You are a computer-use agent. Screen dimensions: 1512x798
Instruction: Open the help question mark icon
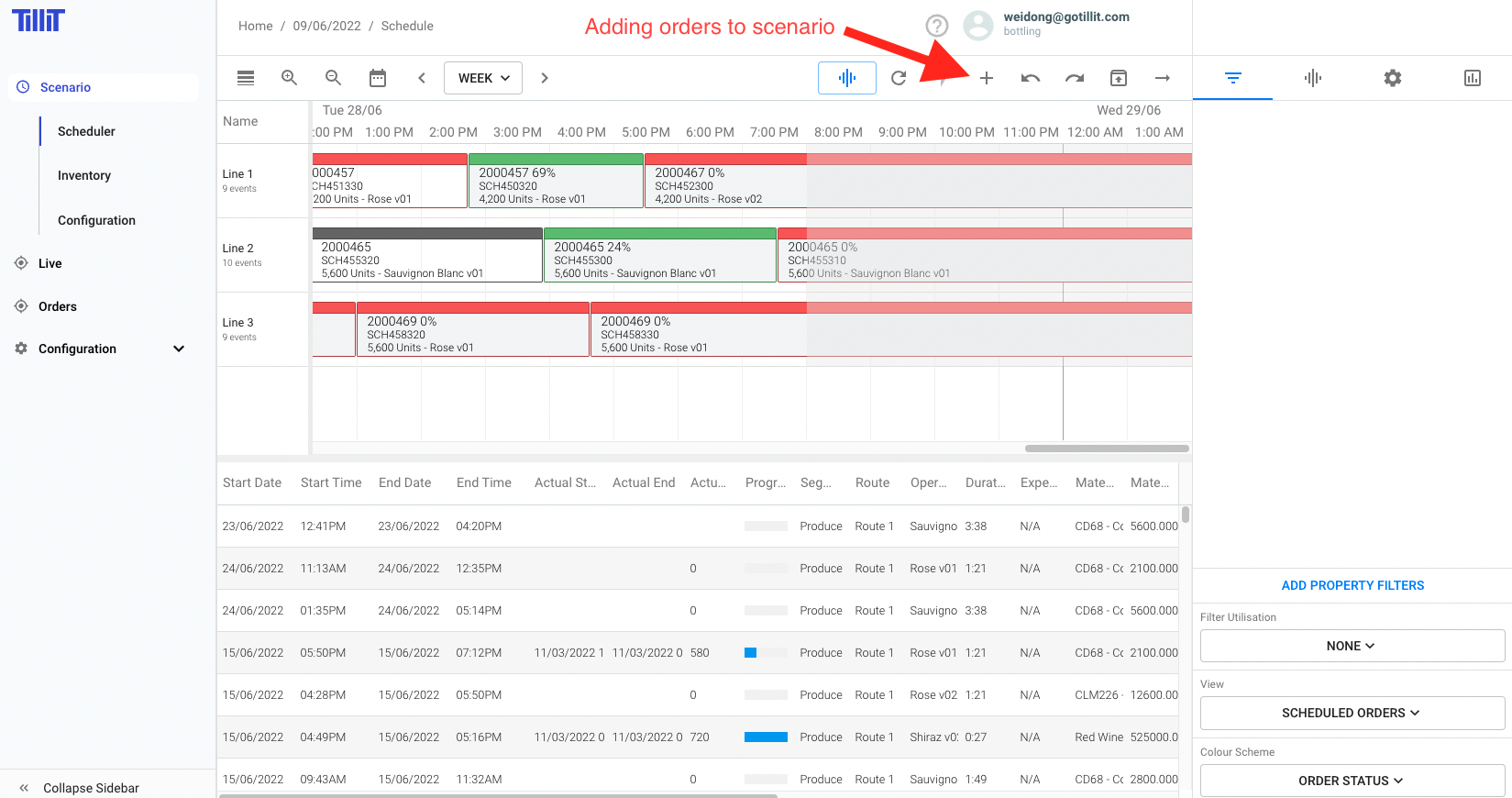(x=937, y=26)
